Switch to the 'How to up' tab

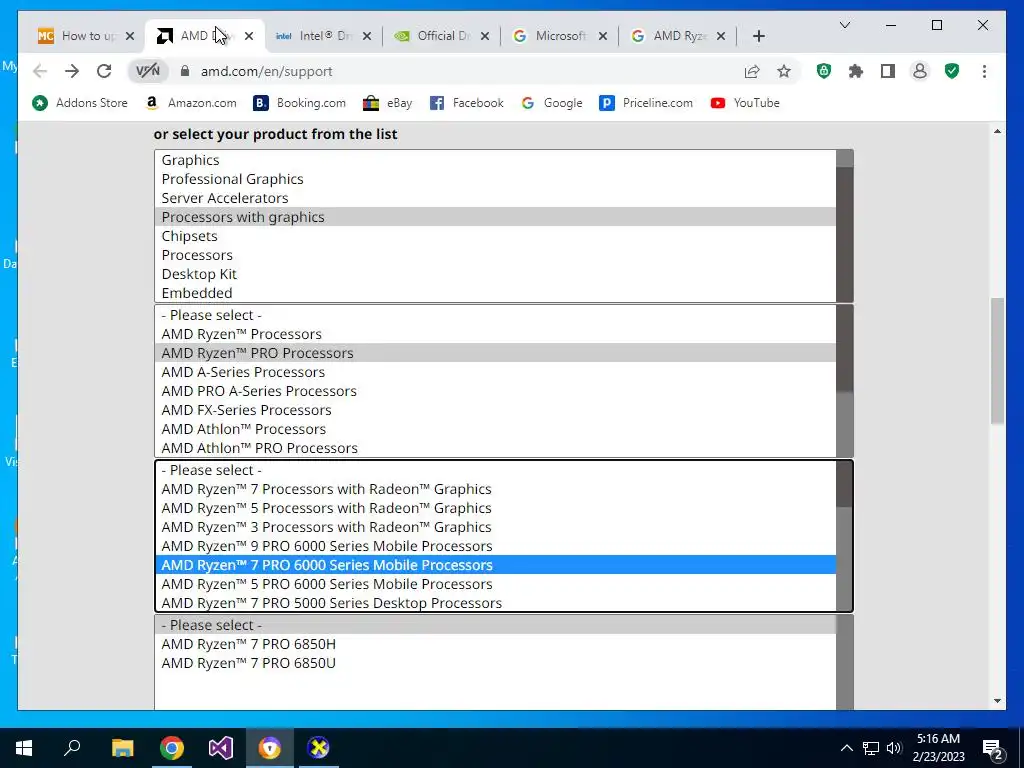[87, 36]
